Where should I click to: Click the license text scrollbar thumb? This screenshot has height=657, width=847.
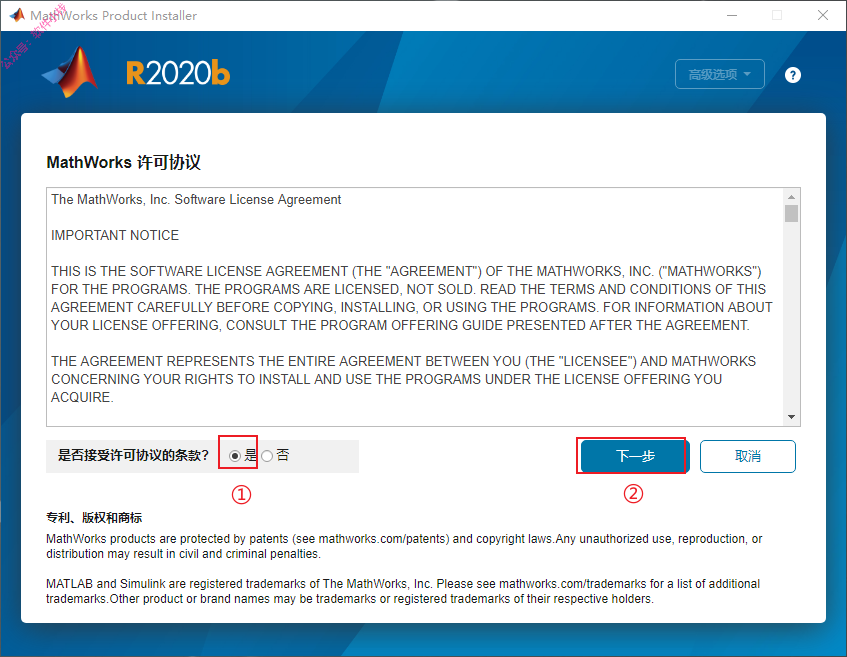791,213
